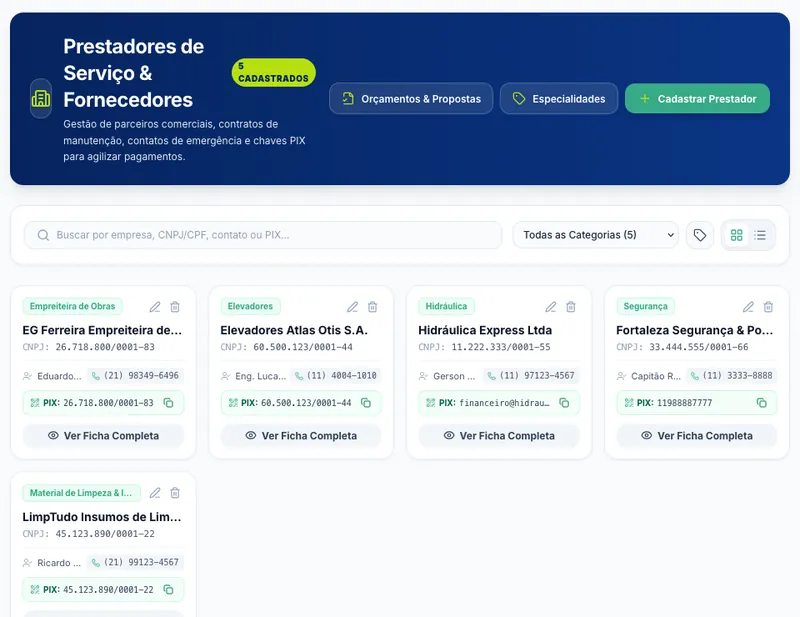Screen dimensions: 800x617
Task: Open the Especialidades manager
Action: click(x=559, y=98)
